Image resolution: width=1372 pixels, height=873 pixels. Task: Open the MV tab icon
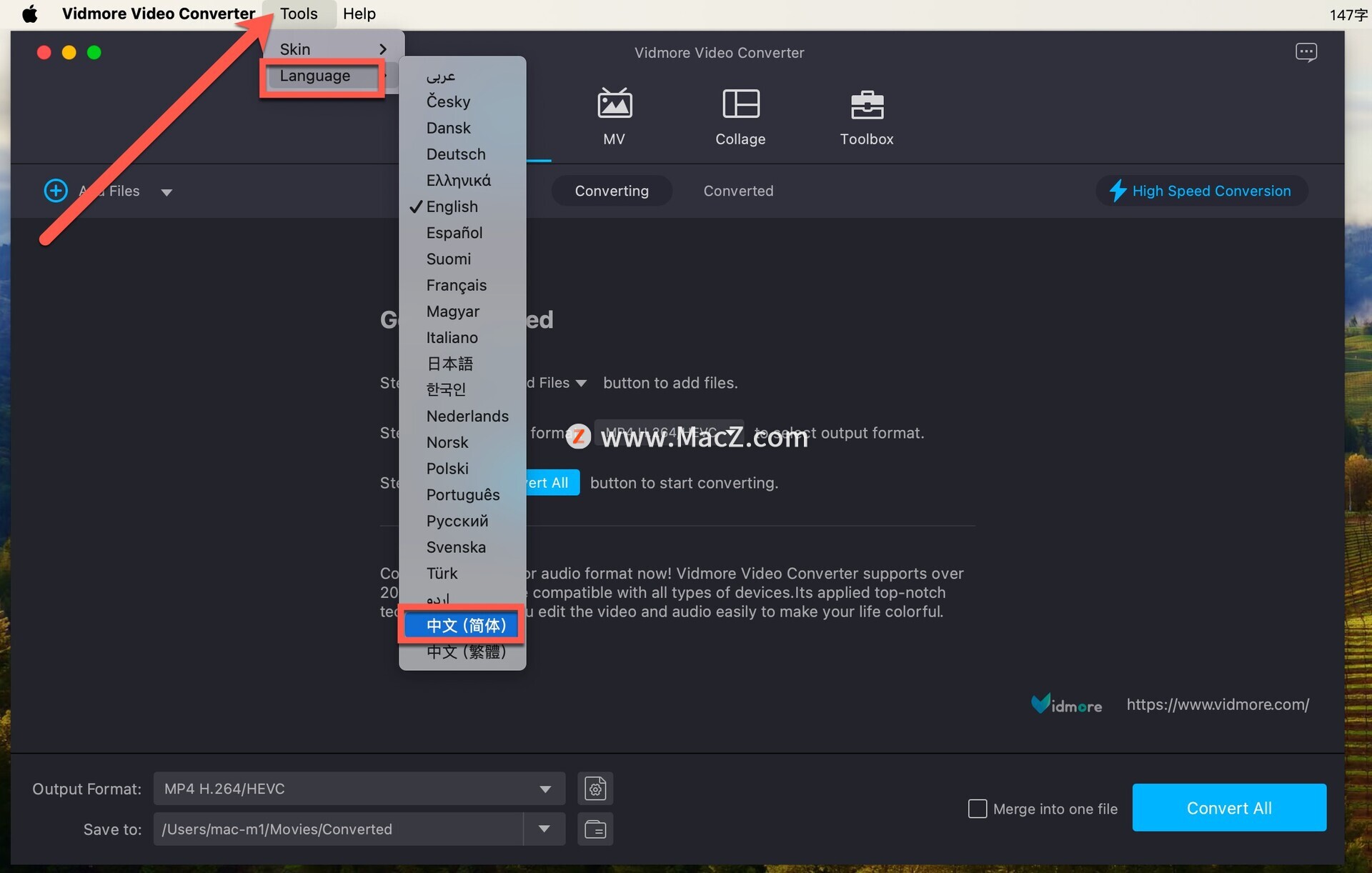[x=615, y=104]
